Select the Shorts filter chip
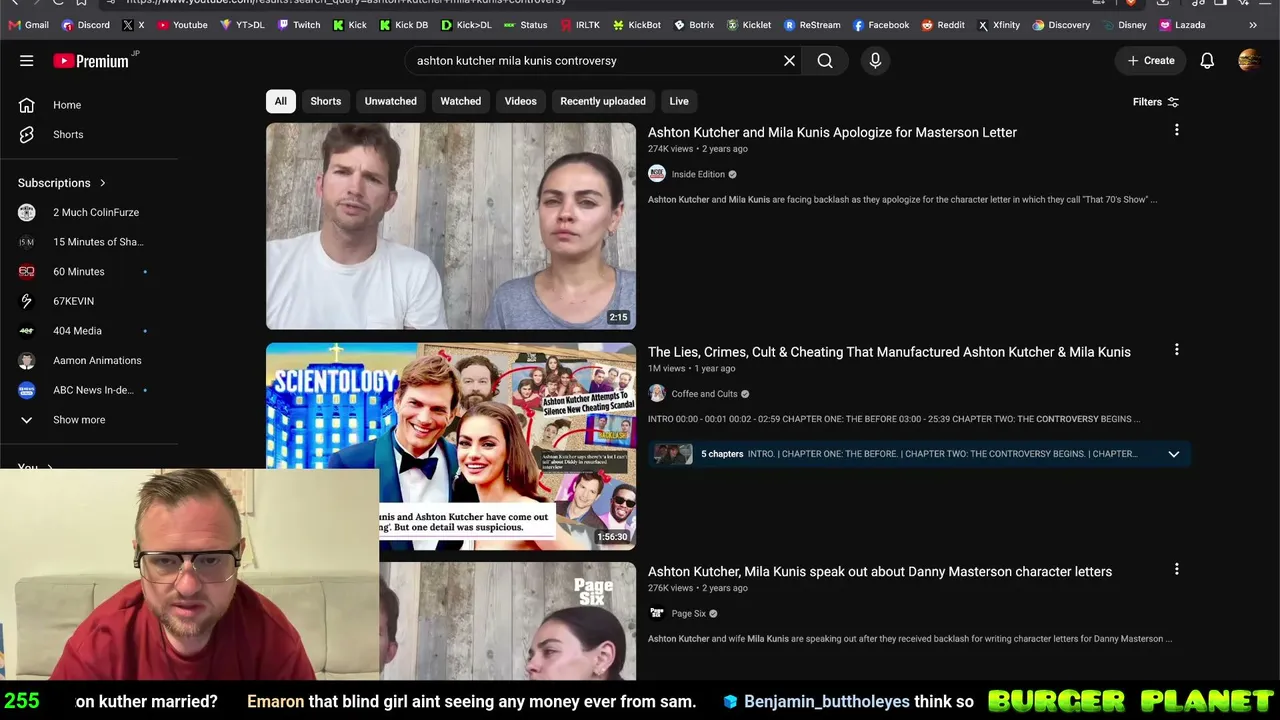This screenshot has height=720, width=1280. [x=326, y=101]
